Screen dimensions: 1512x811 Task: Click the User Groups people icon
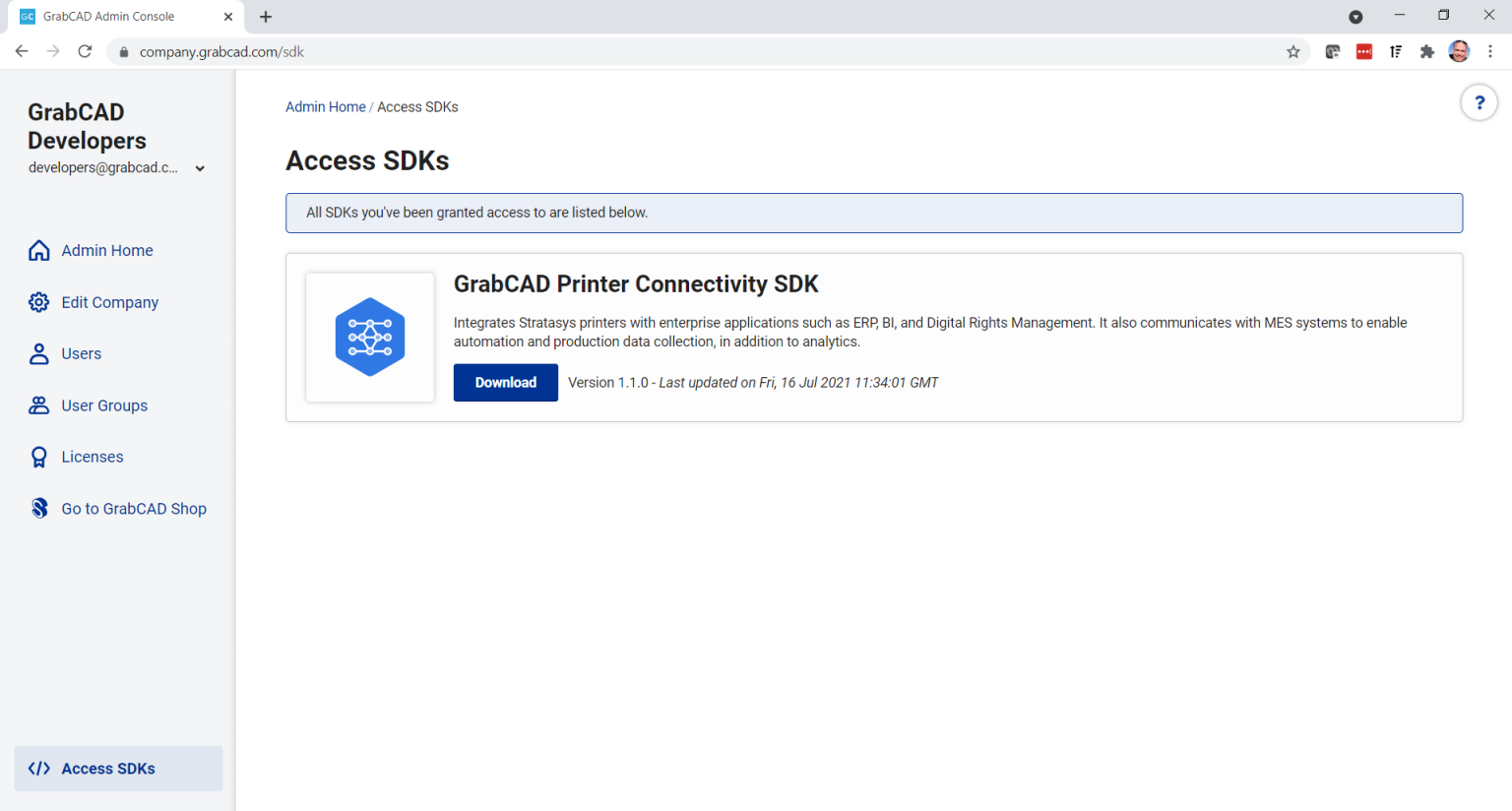pos(38,405)
